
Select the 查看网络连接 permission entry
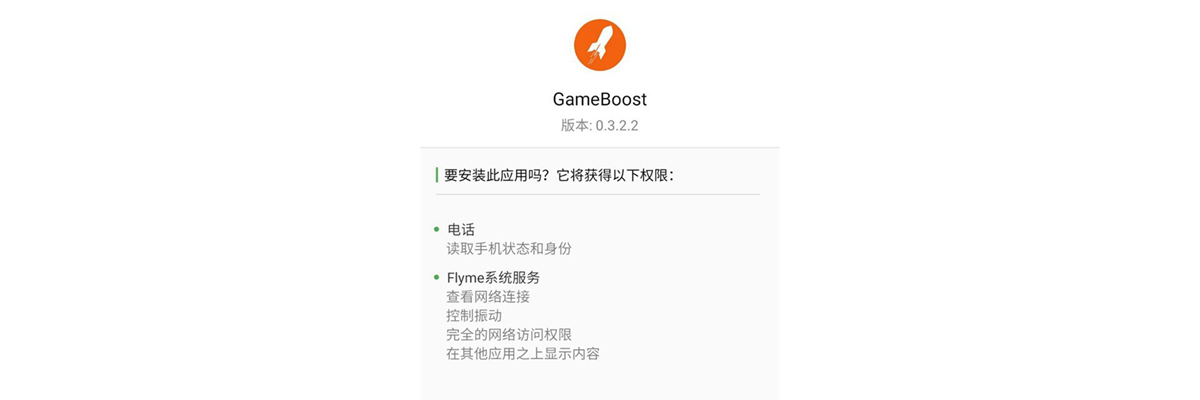click(488, 296)
